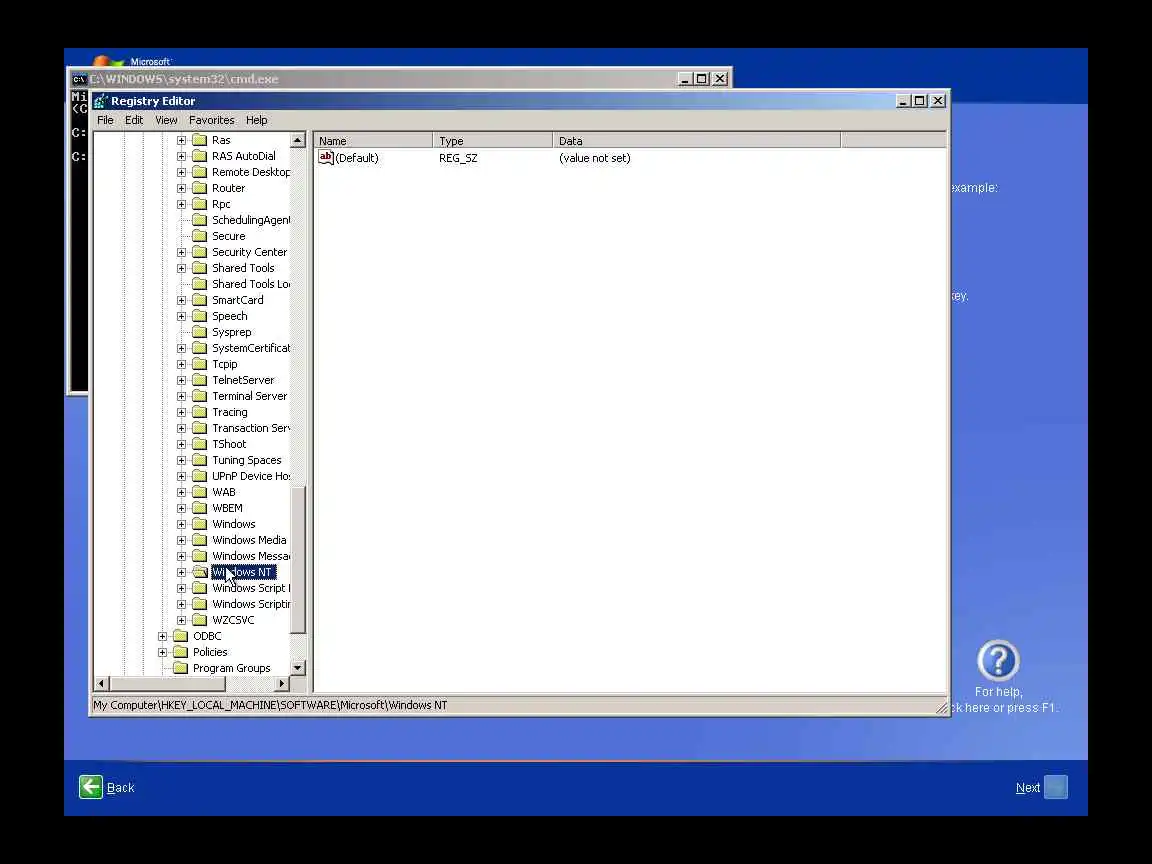The width and height of the screenshot is (1152, 864).
Task: Click the status bar registry path
Action: coord(270,705)
